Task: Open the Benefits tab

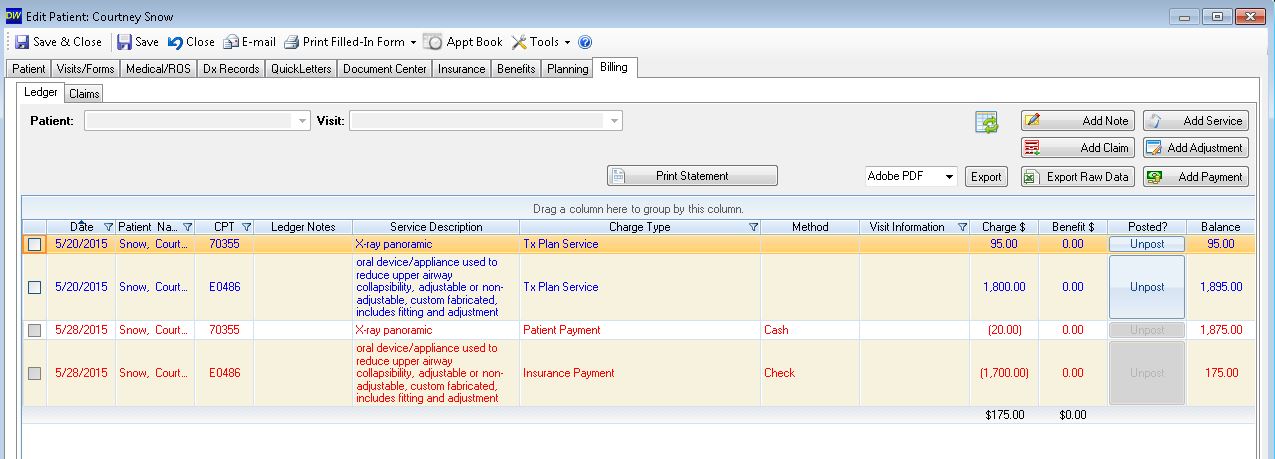Action: tap(516, 69)
